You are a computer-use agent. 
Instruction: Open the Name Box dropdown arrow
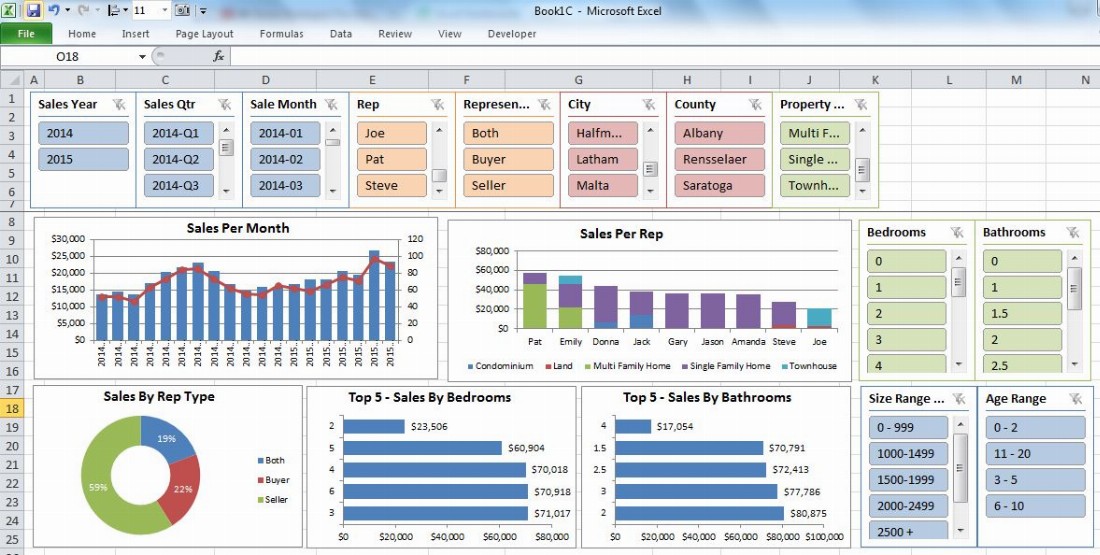142,56
